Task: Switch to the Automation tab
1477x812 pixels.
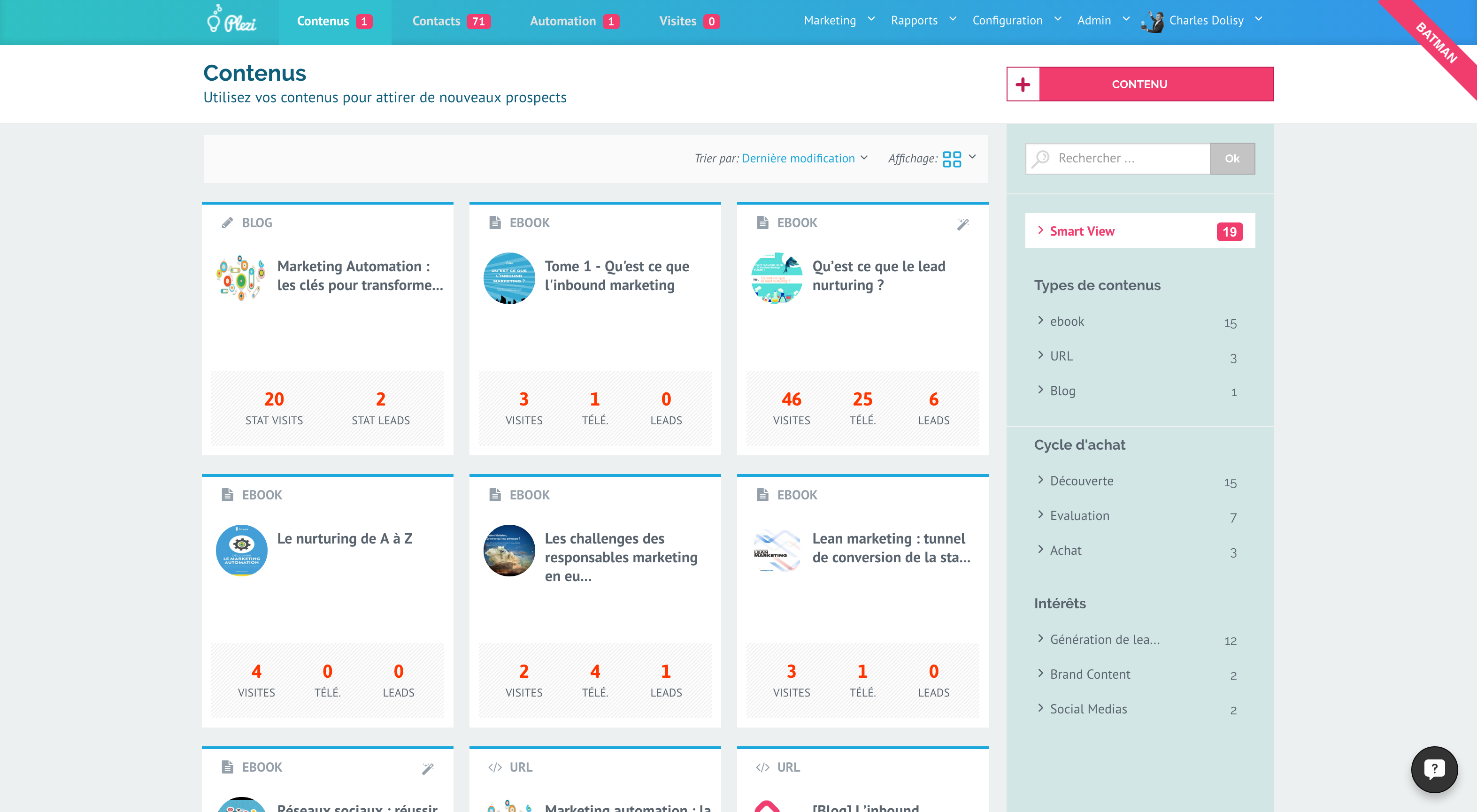Action: coord(575,22)
